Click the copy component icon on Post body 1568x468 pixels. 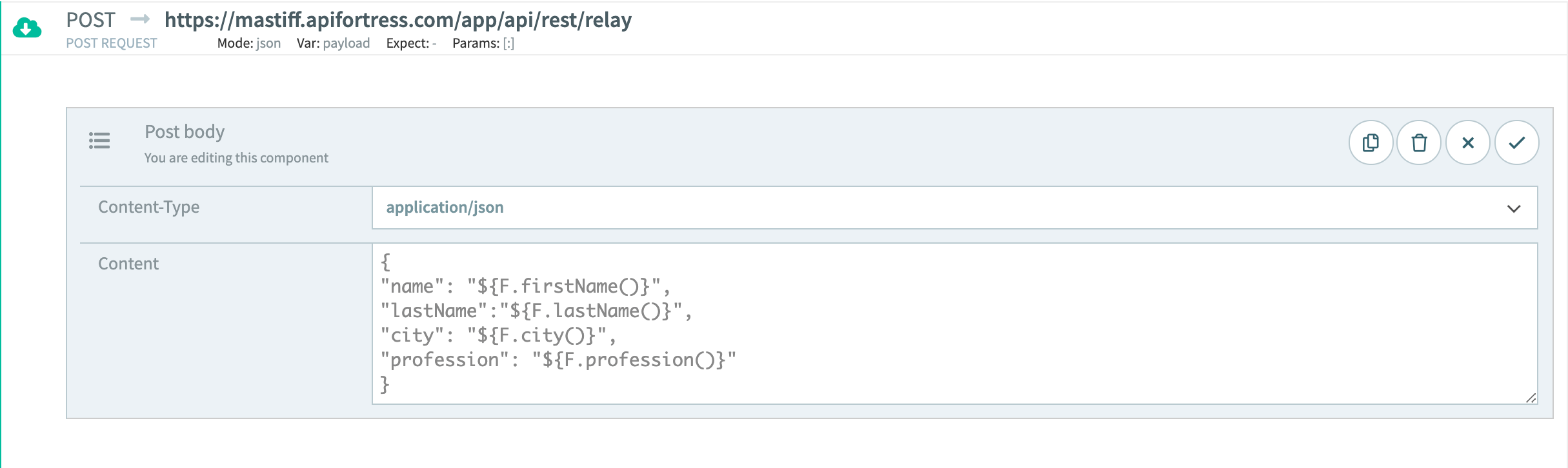point(1371,142)
